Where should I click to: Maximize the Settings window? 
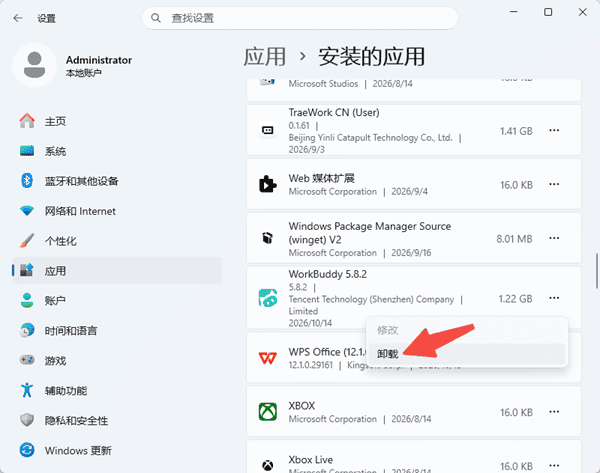[x=548, y=12]
